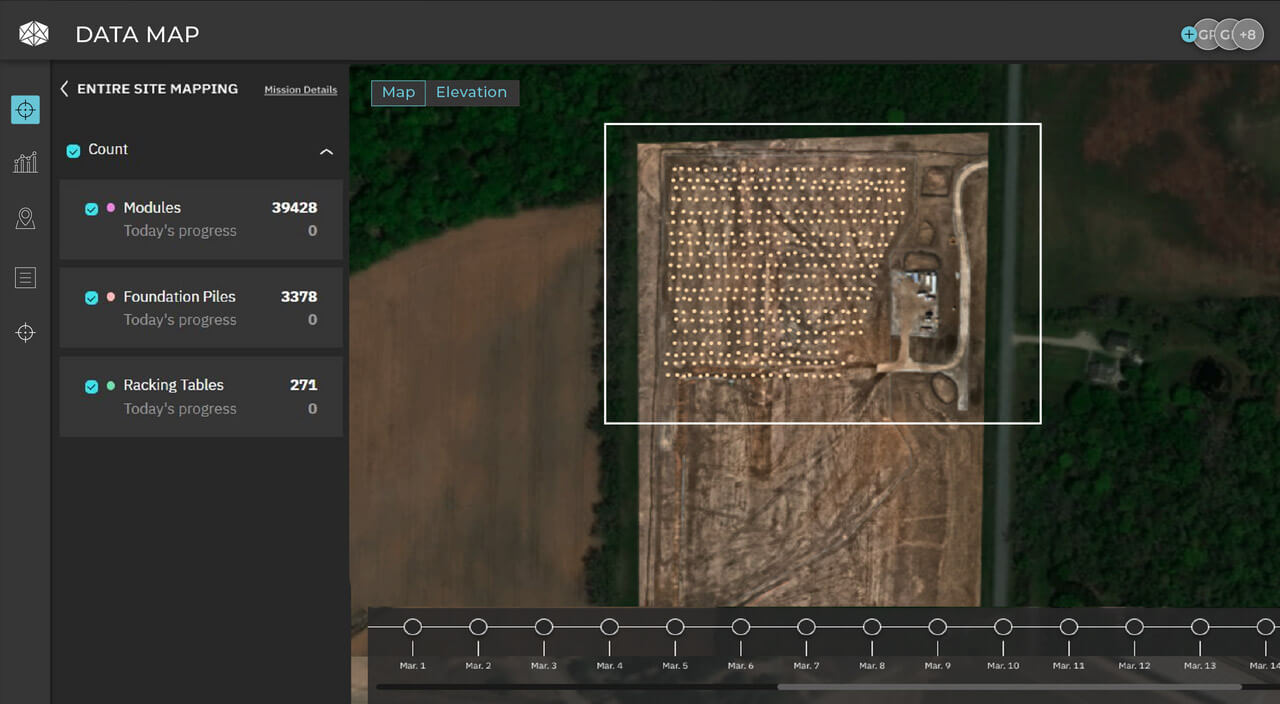
Task: Select the Mar. 7 timeline marker
Action: pos(806,627)
